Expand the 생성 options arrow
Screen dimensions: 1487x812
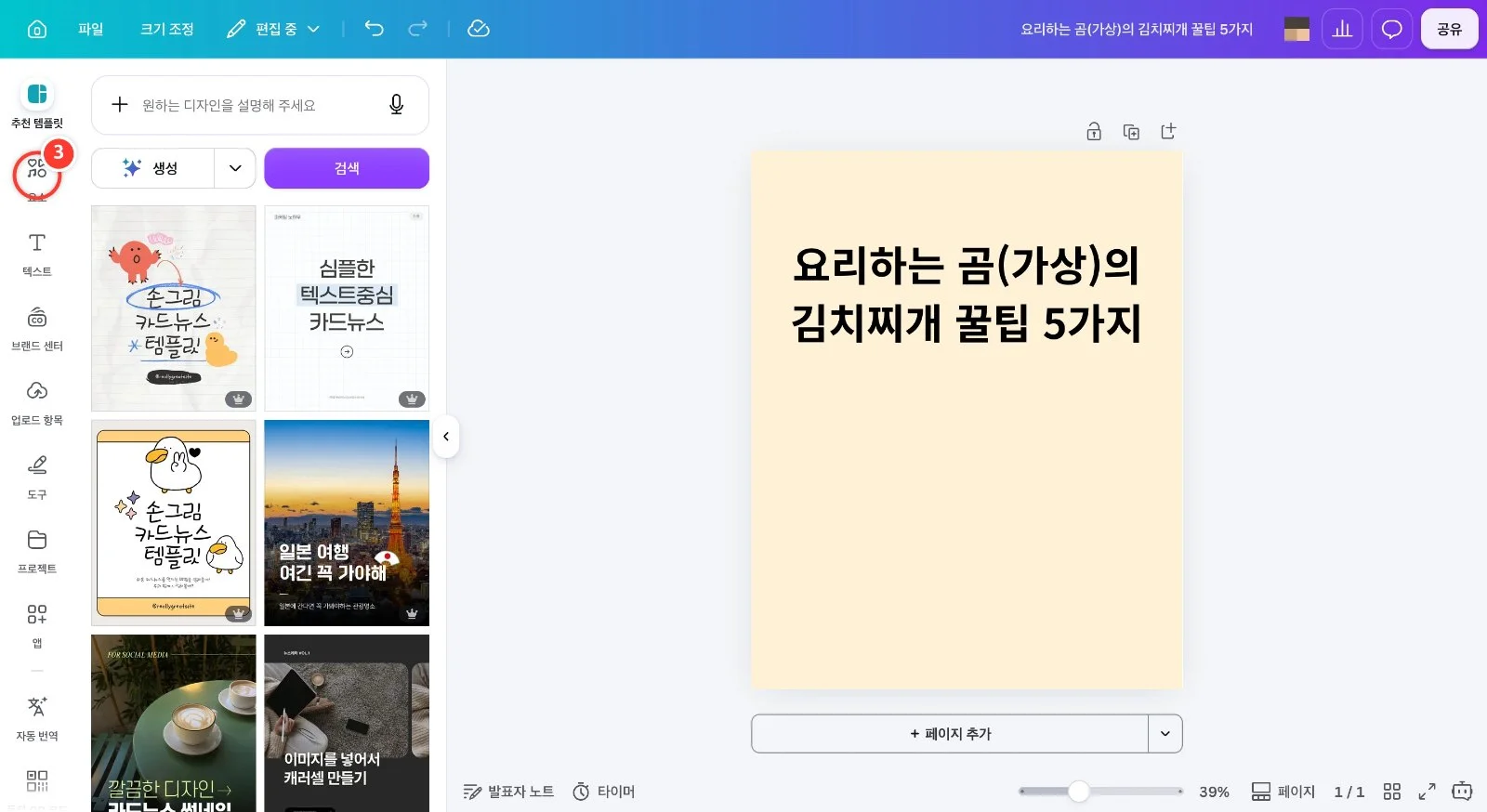[x=235, y=168]
